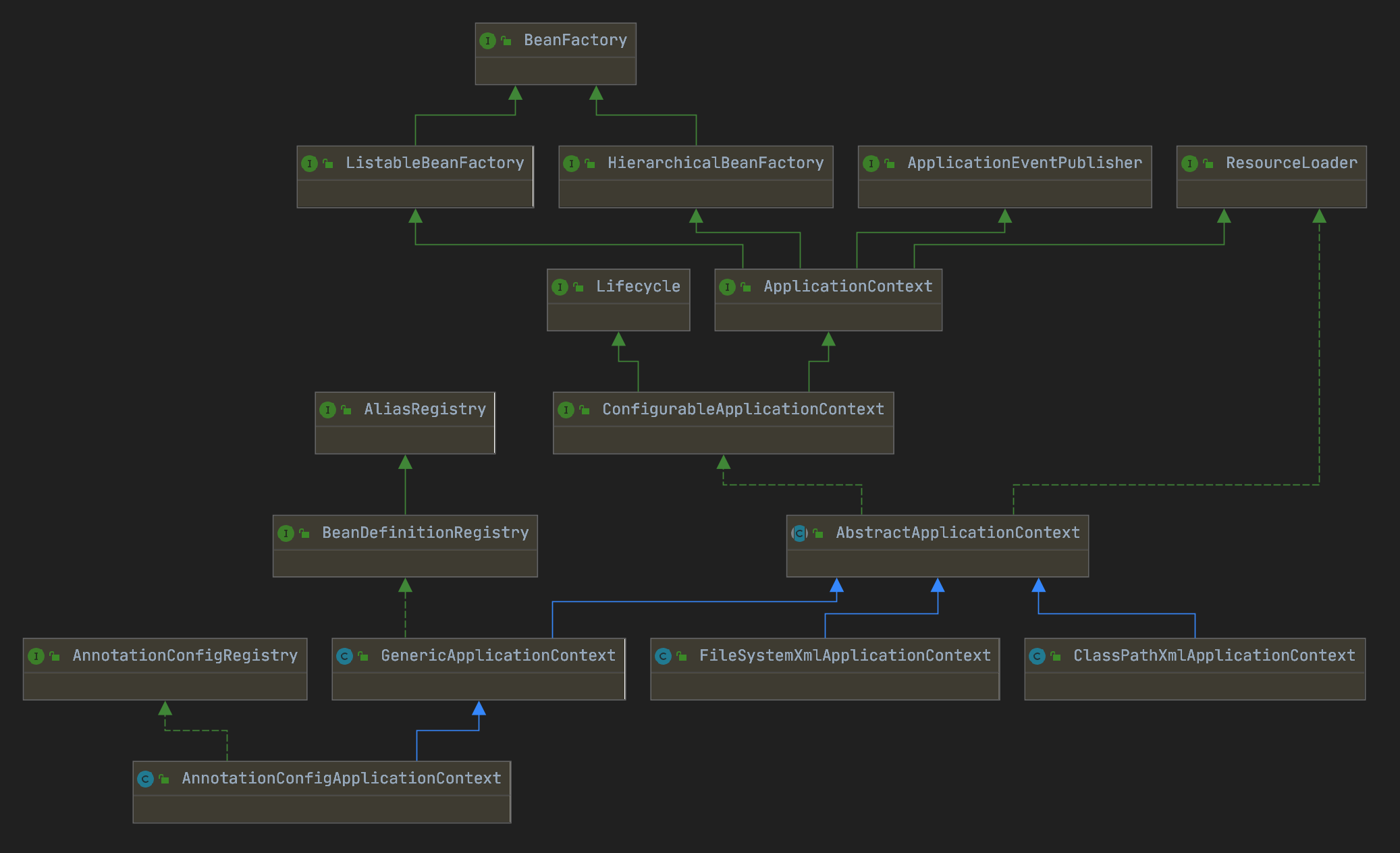Viewport: 1400px width, 853px height.
Task: Click the ClassPathXmlApplicationContext class icon
Action: (1037, 656)
